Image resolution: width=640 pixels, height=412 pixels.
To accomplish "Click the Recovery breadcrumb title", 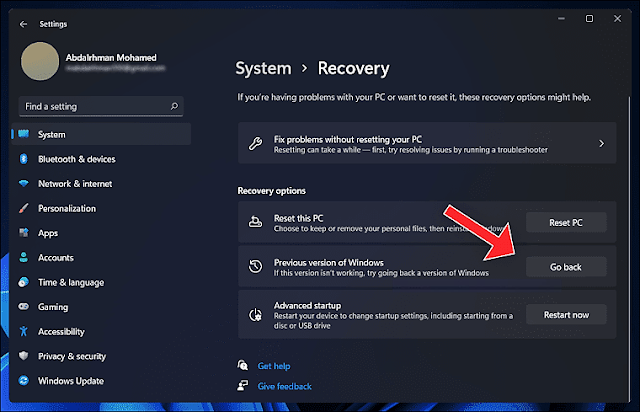I will point(353,68).
